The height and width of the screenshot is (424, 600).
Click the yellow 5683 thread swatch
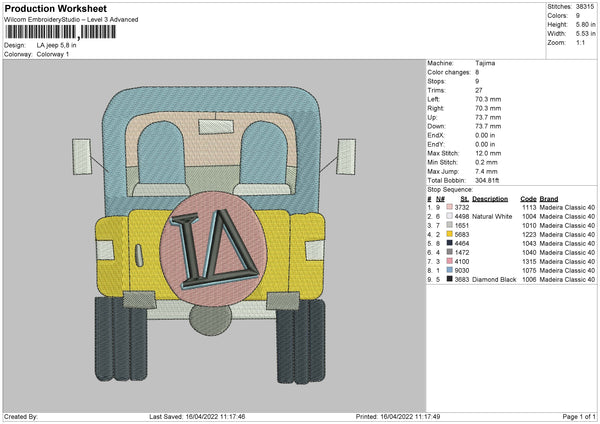pos(449,234)
